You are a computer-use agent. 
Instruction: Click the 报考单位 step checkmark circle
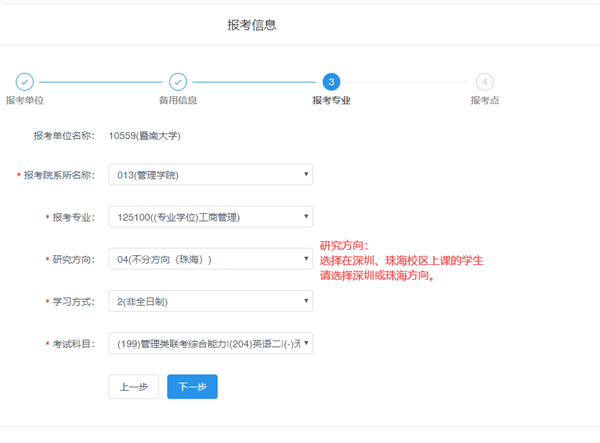[24, 82]
